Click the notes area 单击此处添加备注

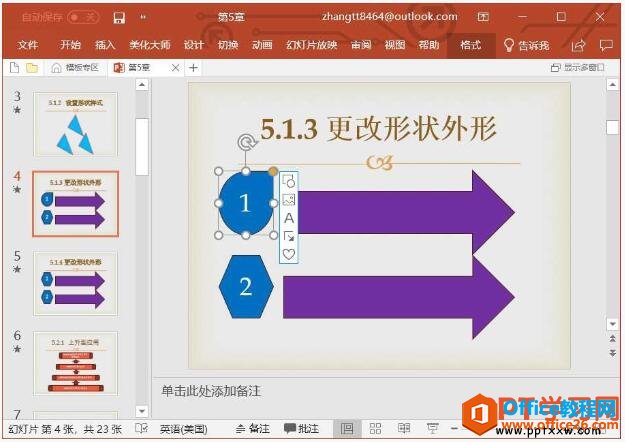211,391
